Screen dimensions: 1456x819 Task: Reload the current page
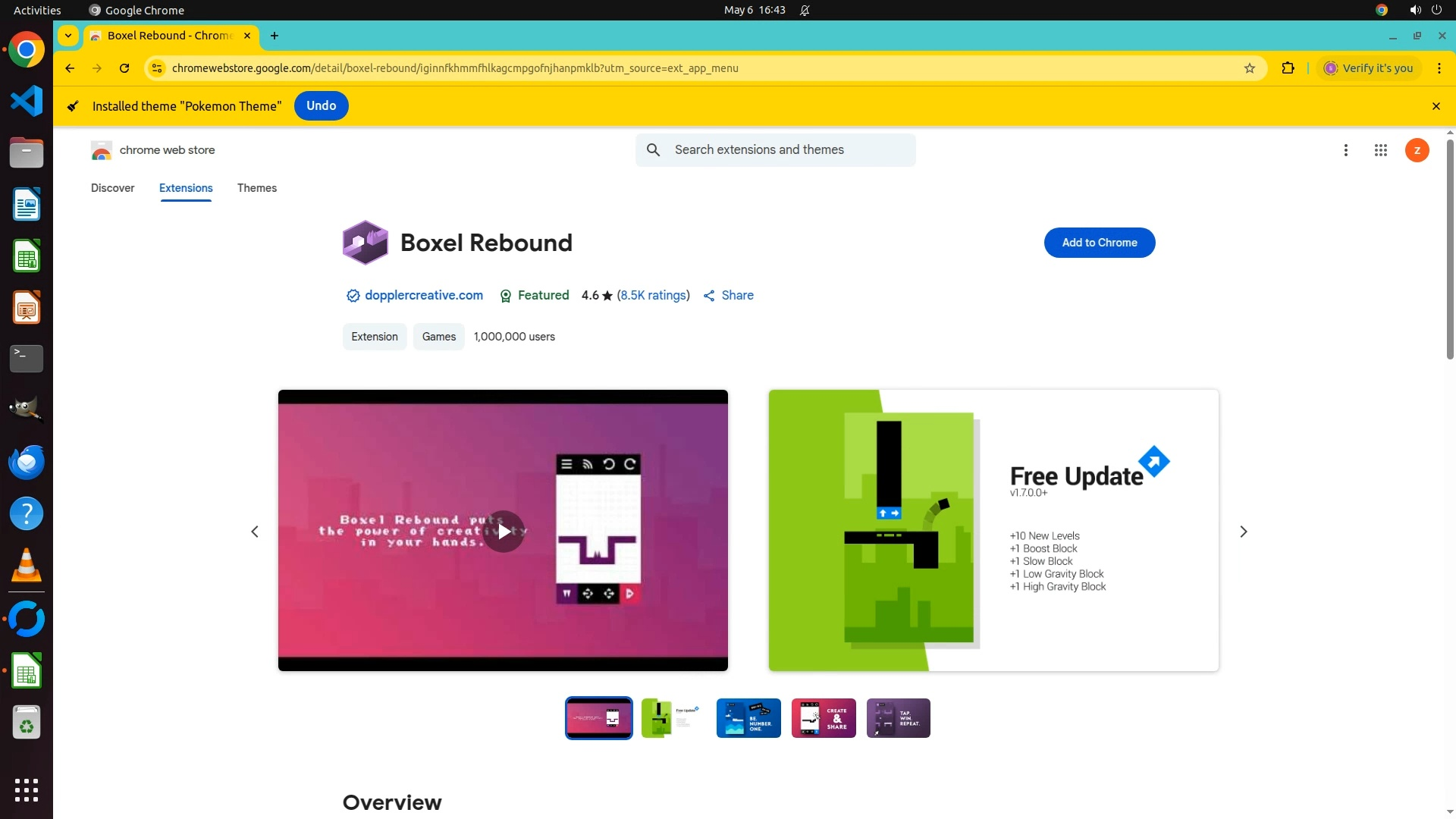[x=124, y=68]
